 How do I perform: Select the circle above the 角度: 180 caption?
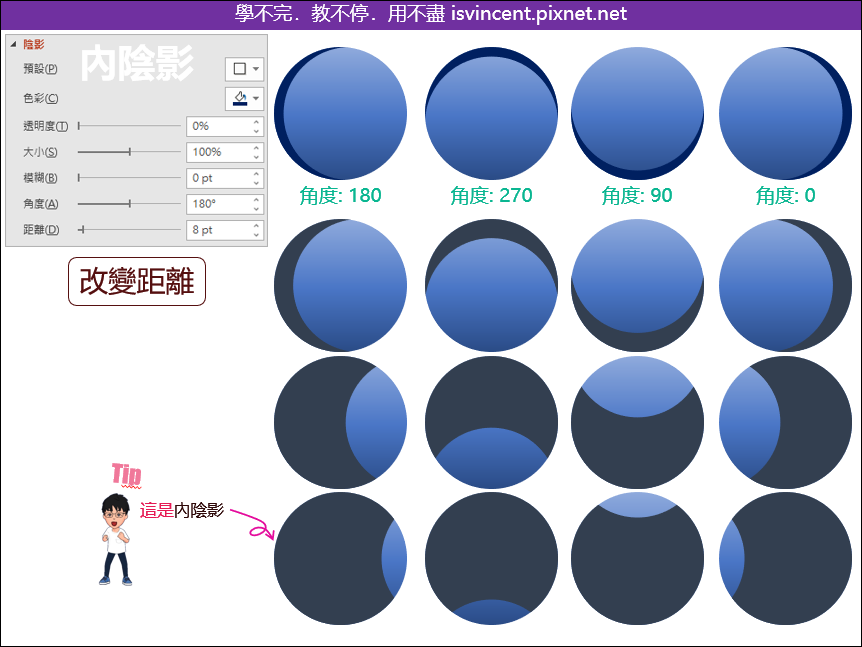click(x=340, y=113)
